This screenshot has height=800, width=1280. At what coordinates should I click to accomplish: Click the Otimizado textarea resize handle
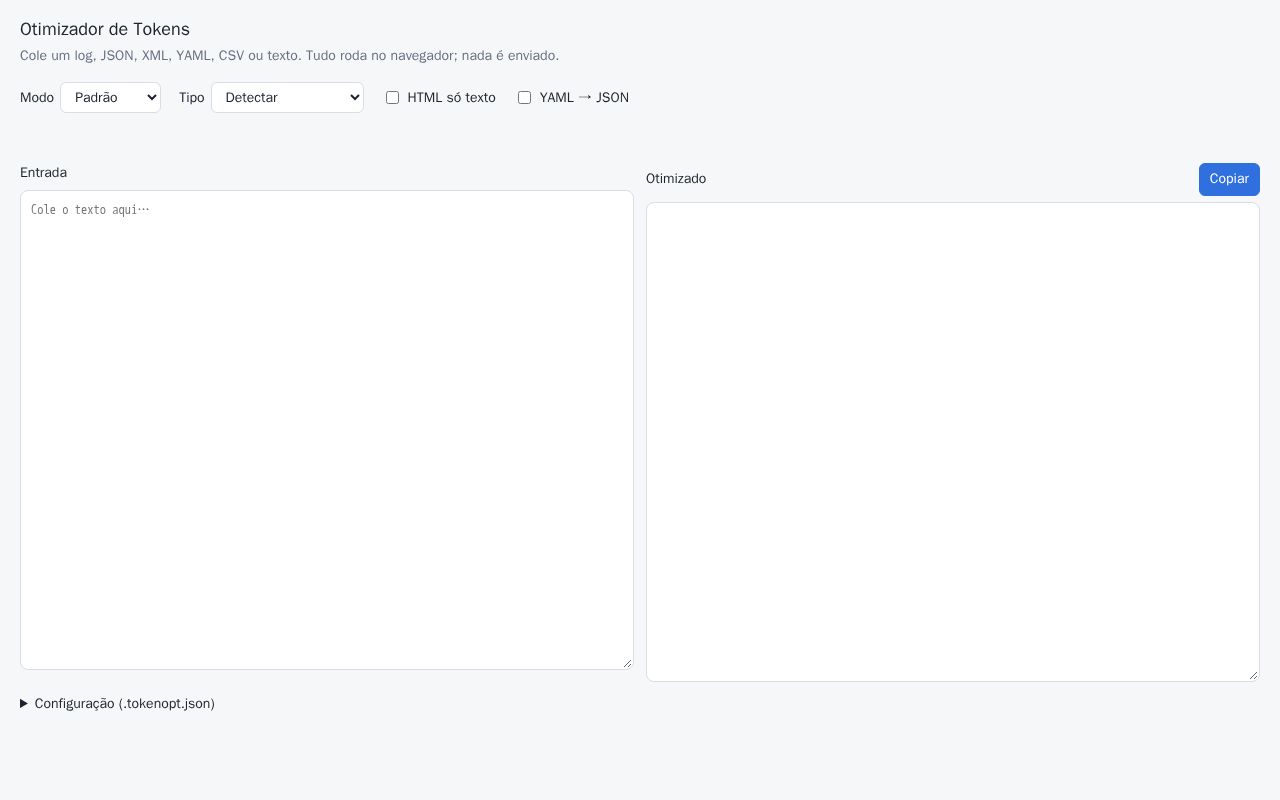(x=1253, y=675)
